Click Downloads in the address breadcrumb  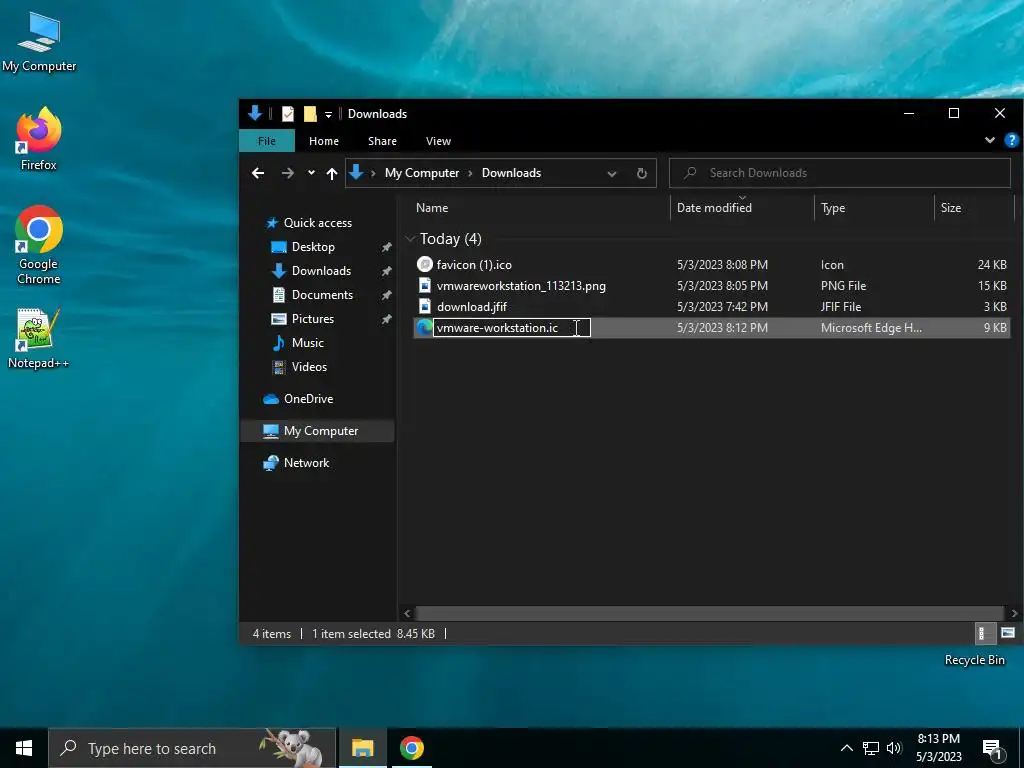click(x=511, y=173)
